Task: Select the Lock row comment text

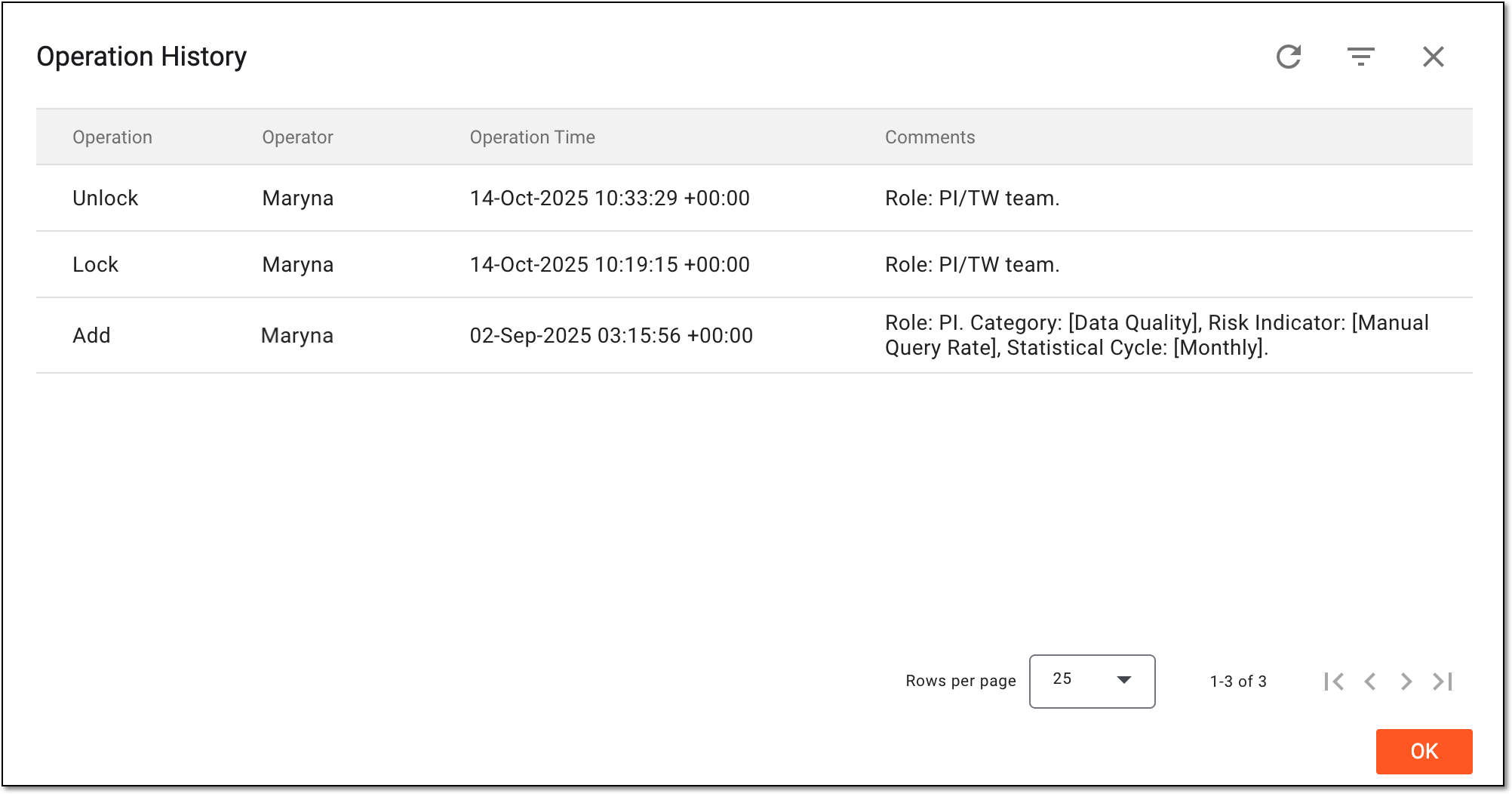Action: click(972, 265)
